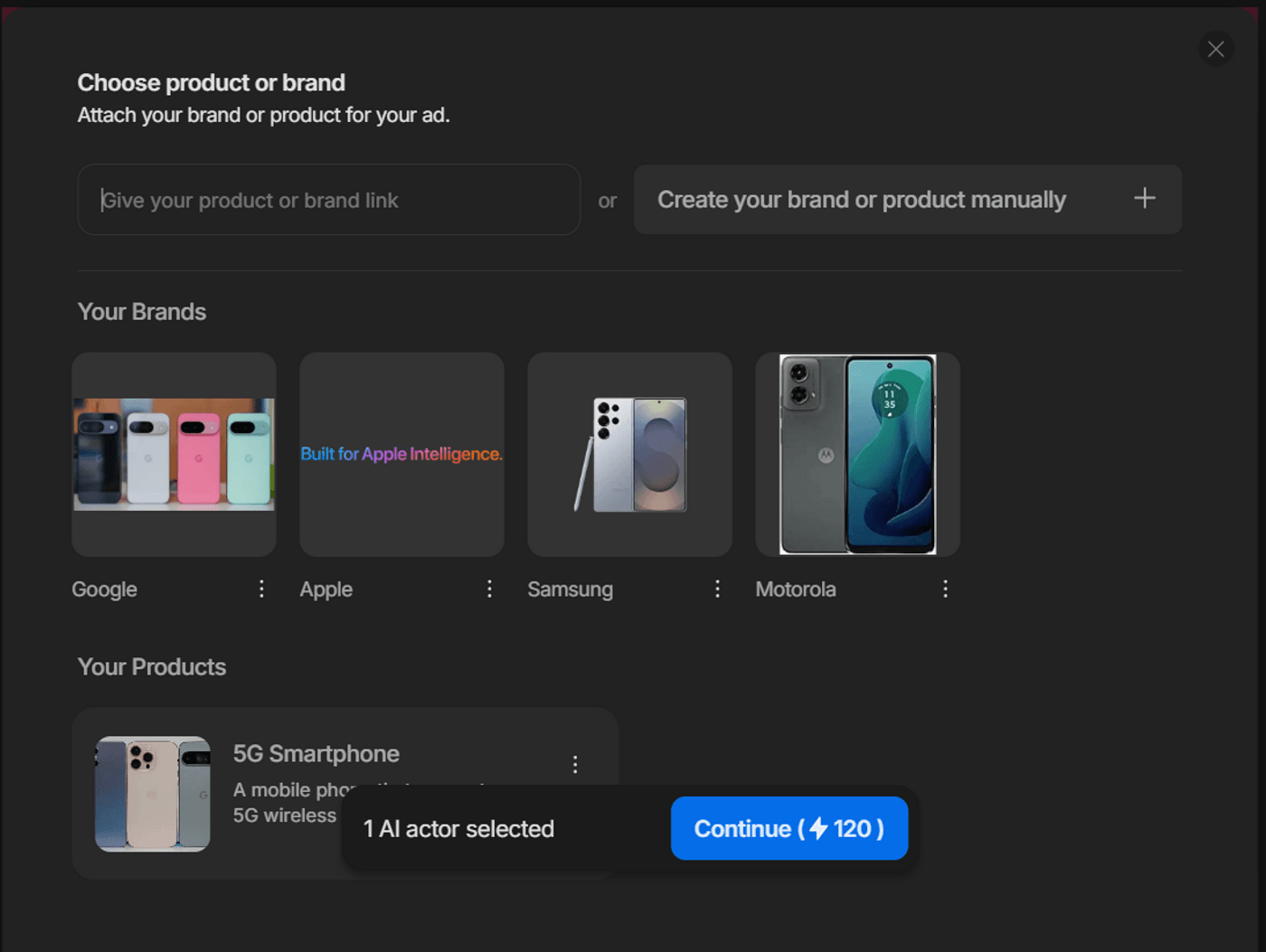Open the Samsung brand options kebab menu
Image resolution: width=1266 pixels, height=952 pixels.
point(717,589)
